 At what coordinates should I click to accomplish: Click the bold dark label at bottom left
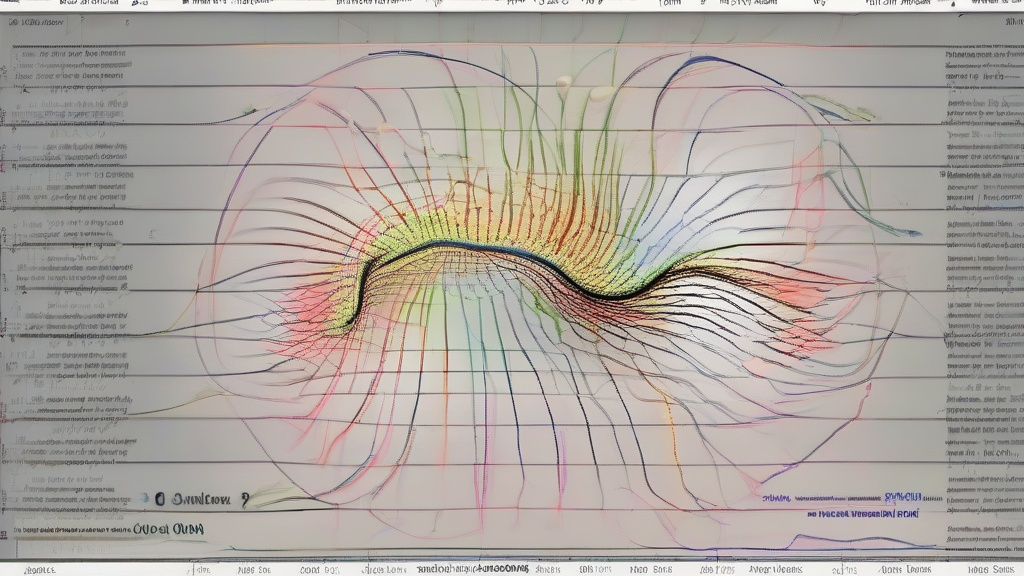169,530
